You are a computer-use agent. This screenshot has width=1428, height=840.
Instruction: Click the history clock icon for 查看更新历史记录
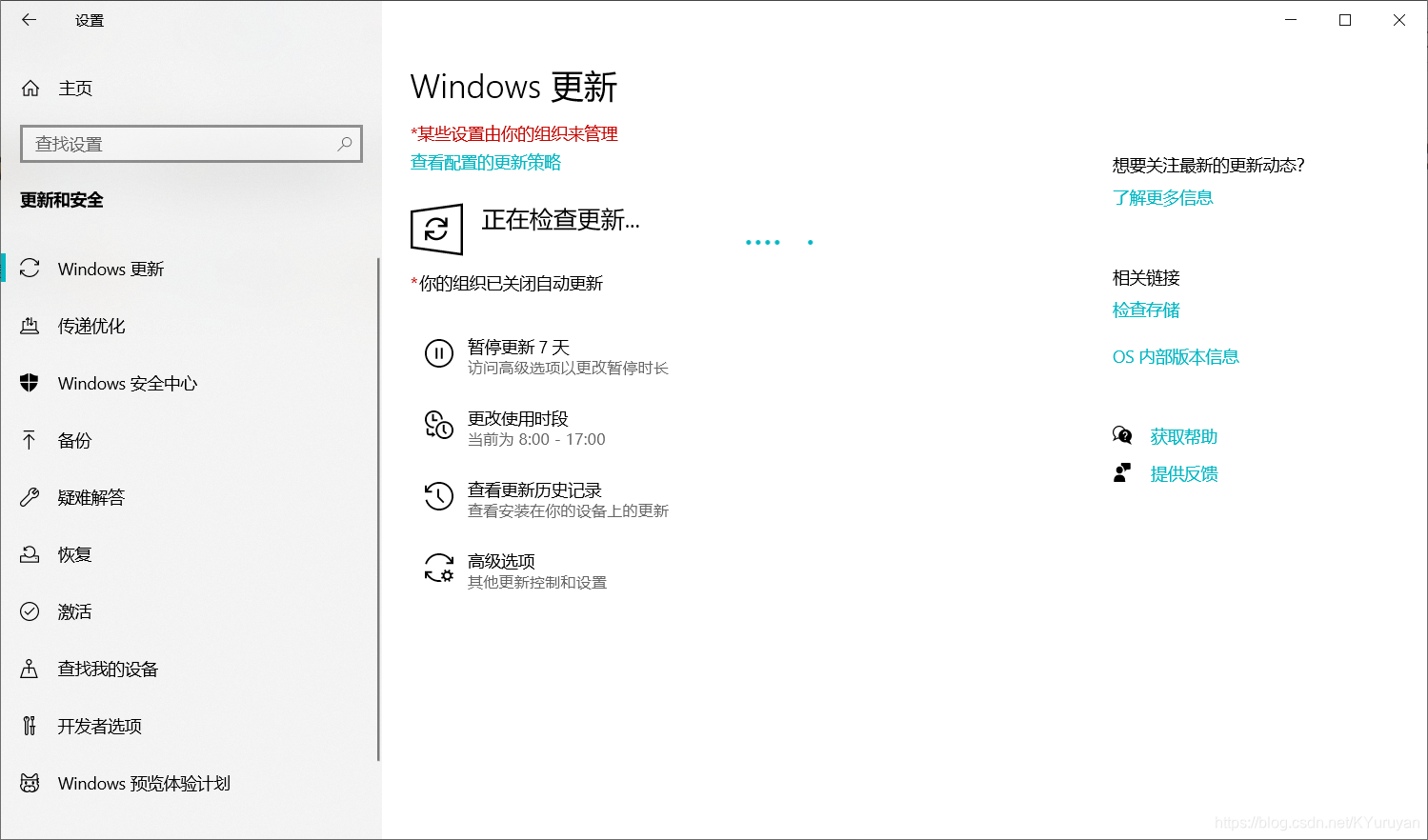[438, 496]
